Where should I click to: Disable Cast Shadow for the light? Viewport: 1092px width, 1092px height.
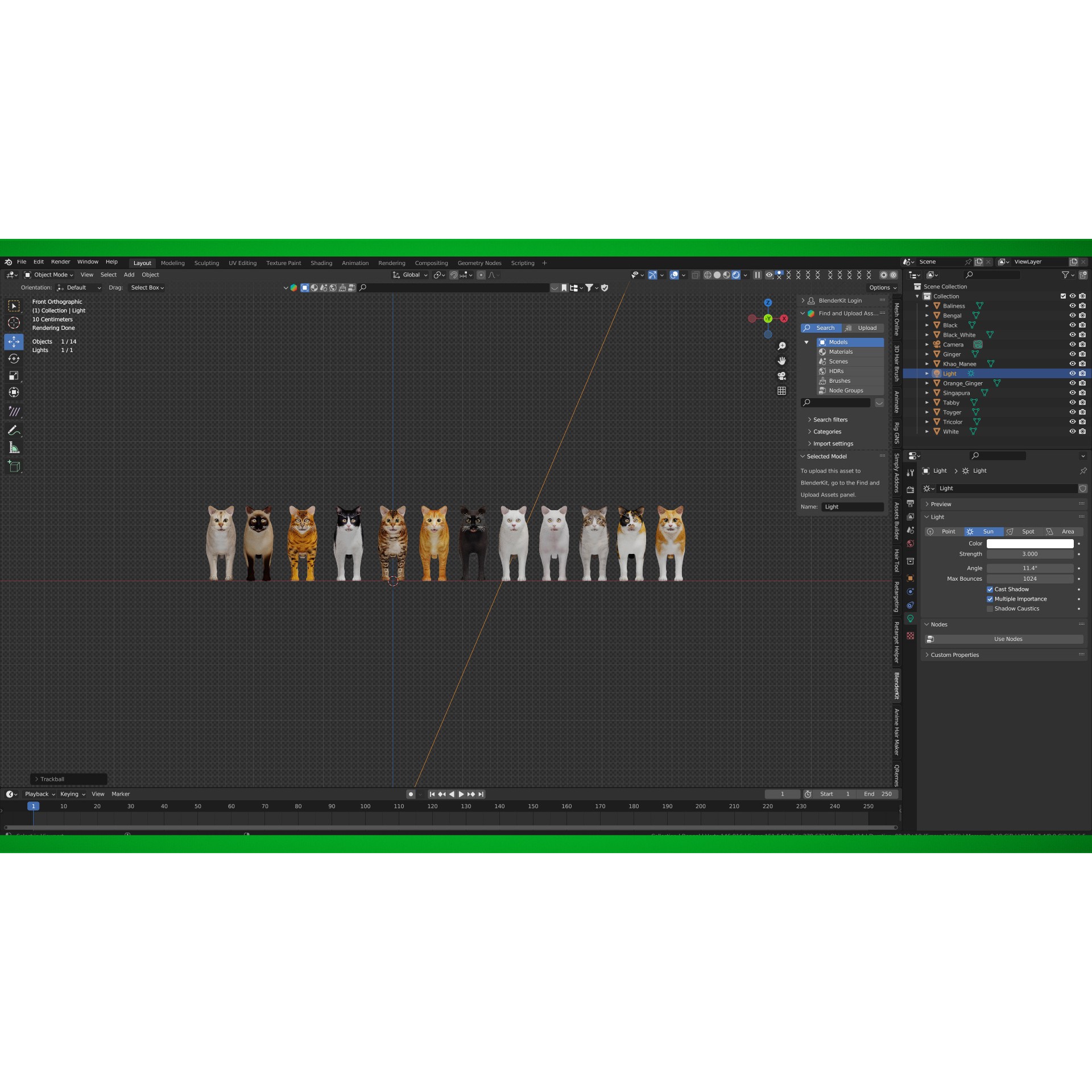click(x=990, y=589)
